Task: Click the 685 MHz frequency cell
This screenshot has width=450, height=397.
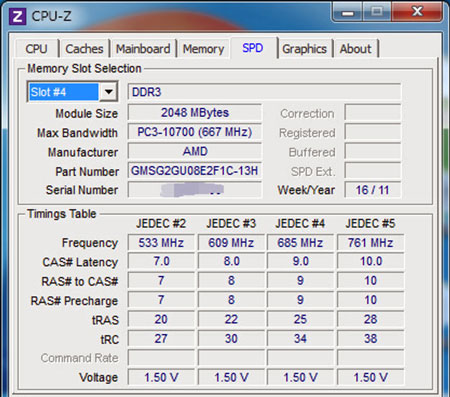Action: click(300, 242)
